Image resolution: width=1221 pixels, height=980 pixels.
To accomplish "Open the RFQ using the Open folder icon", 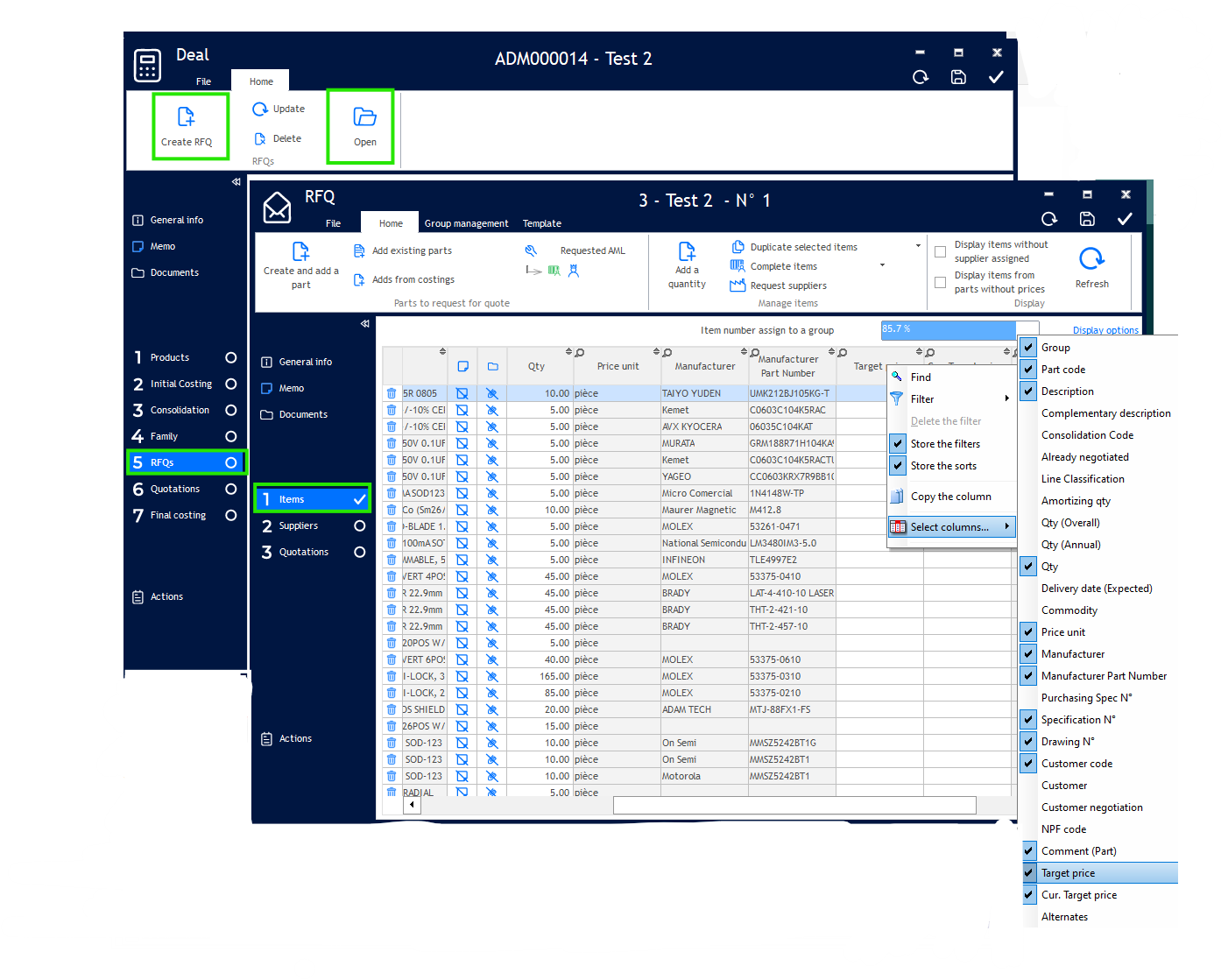I will point(364,117).
